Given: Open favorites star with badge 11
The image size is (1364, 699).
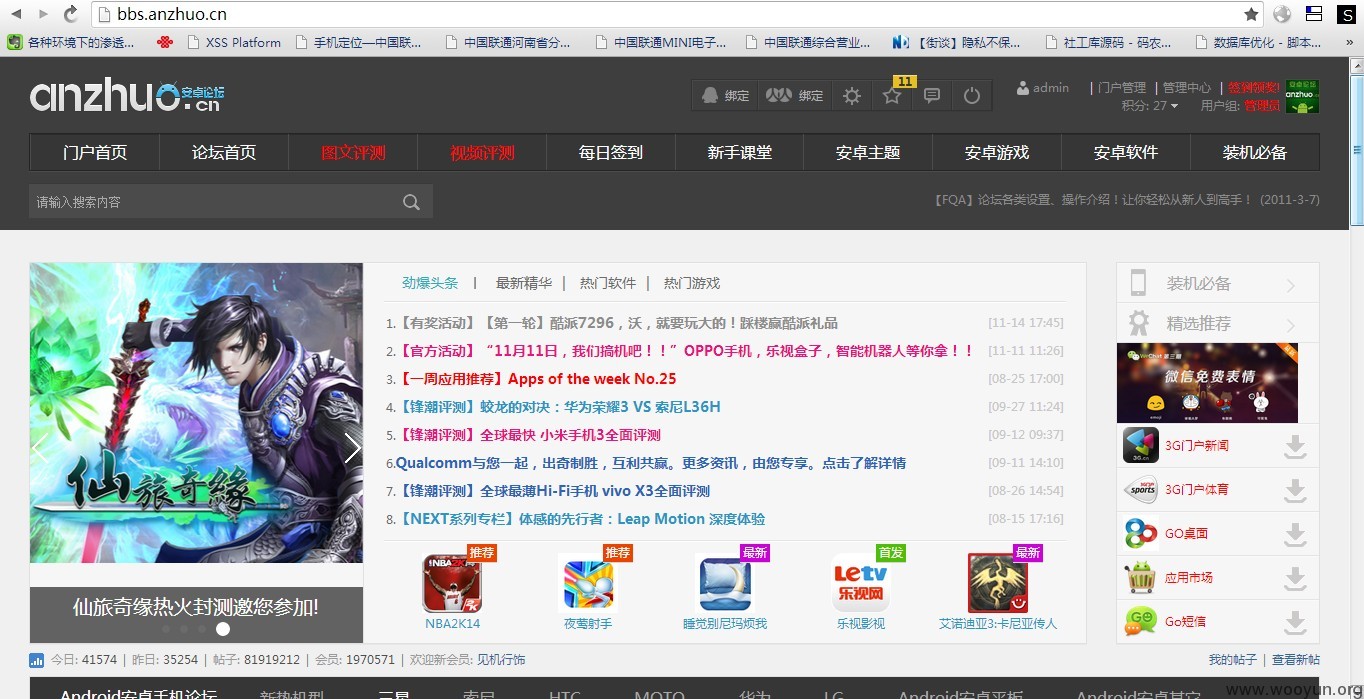Looking at the screenshot, I should pyautogui.click(x=892, y=95).
